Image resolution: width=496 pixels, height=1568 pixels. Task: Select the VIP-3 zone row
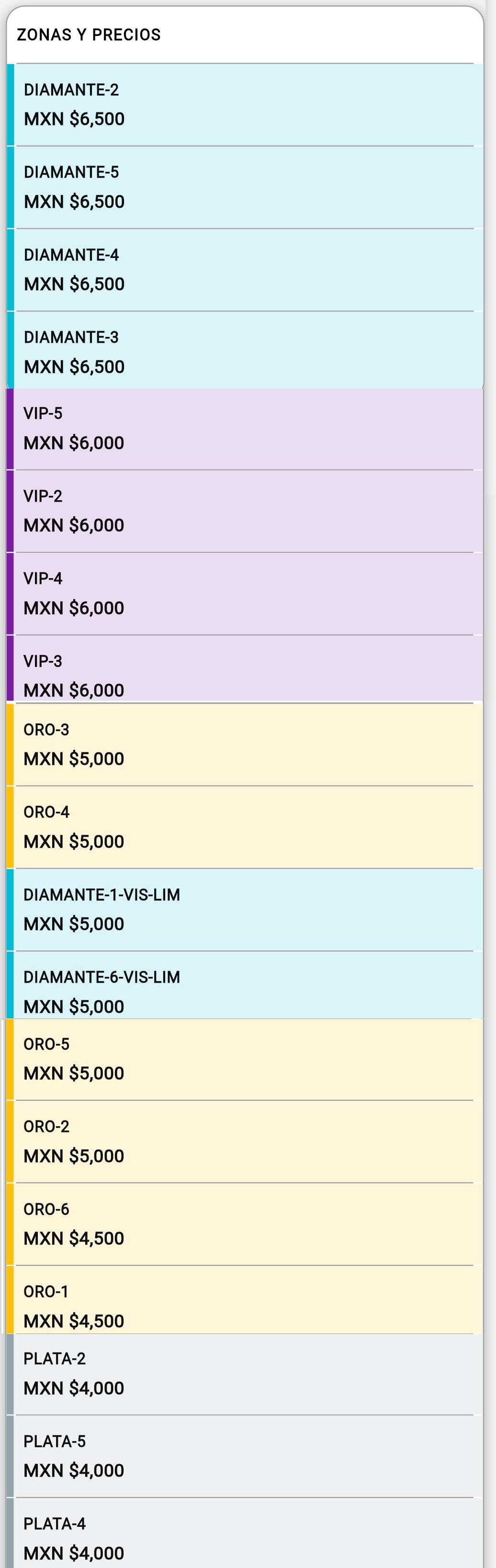point(245,668)
